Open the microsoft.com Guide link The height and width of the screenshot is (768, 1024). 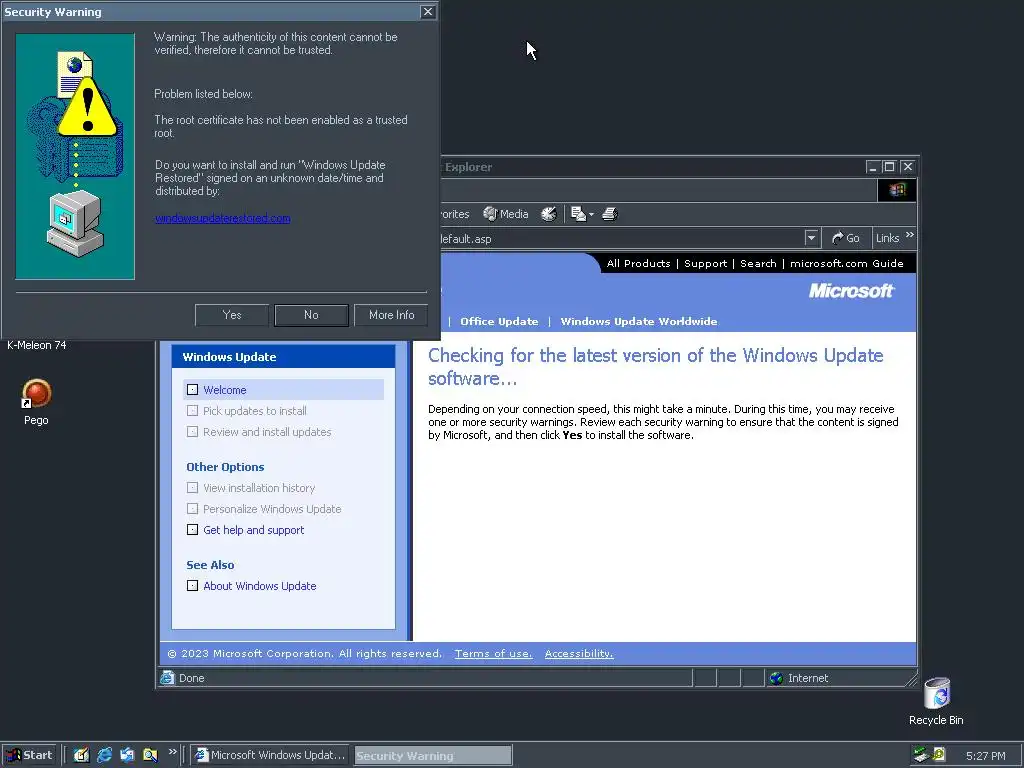tap(847, 263)
